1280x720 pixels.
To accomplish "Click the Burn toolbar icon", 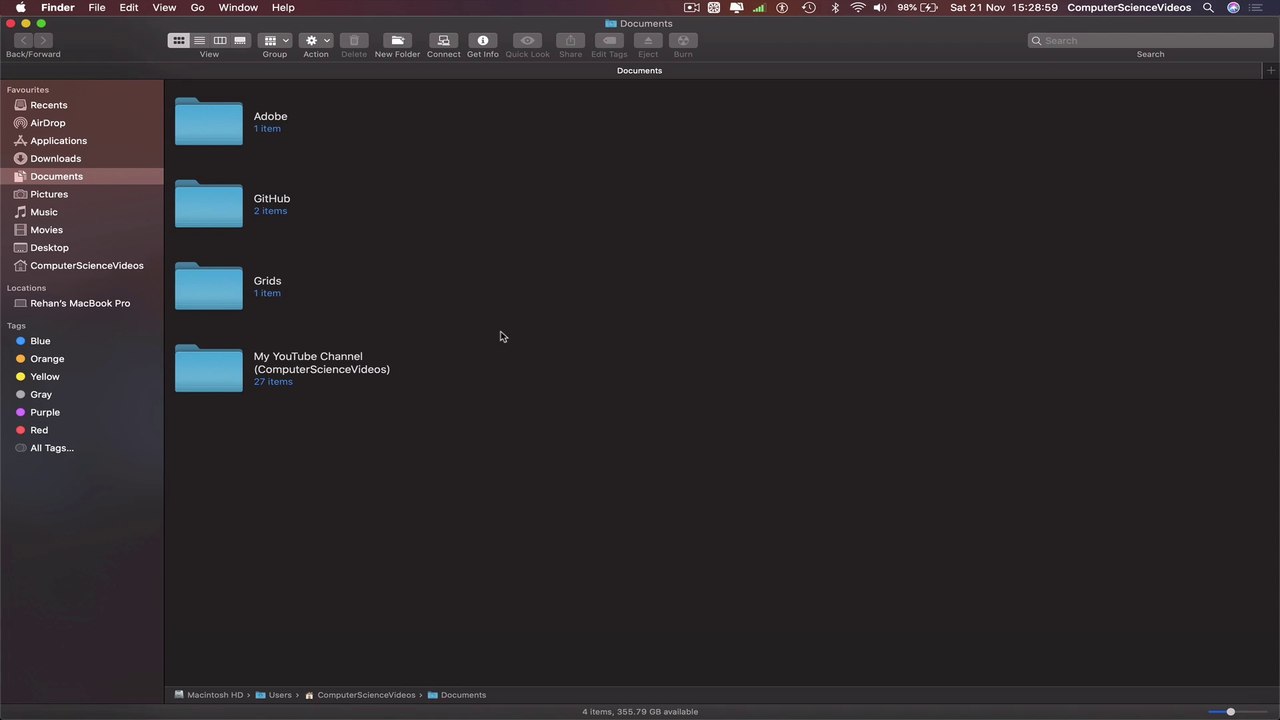I will [x=683, y=41].
